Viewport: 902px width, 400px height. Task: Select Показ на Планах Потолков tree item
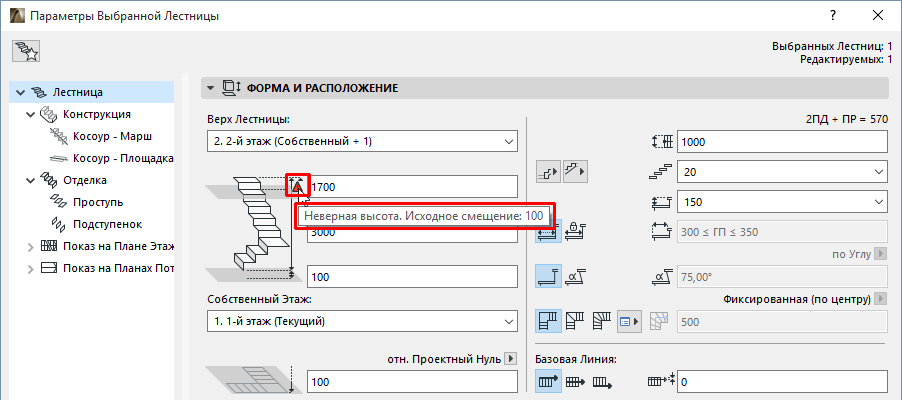click(118, 268)
